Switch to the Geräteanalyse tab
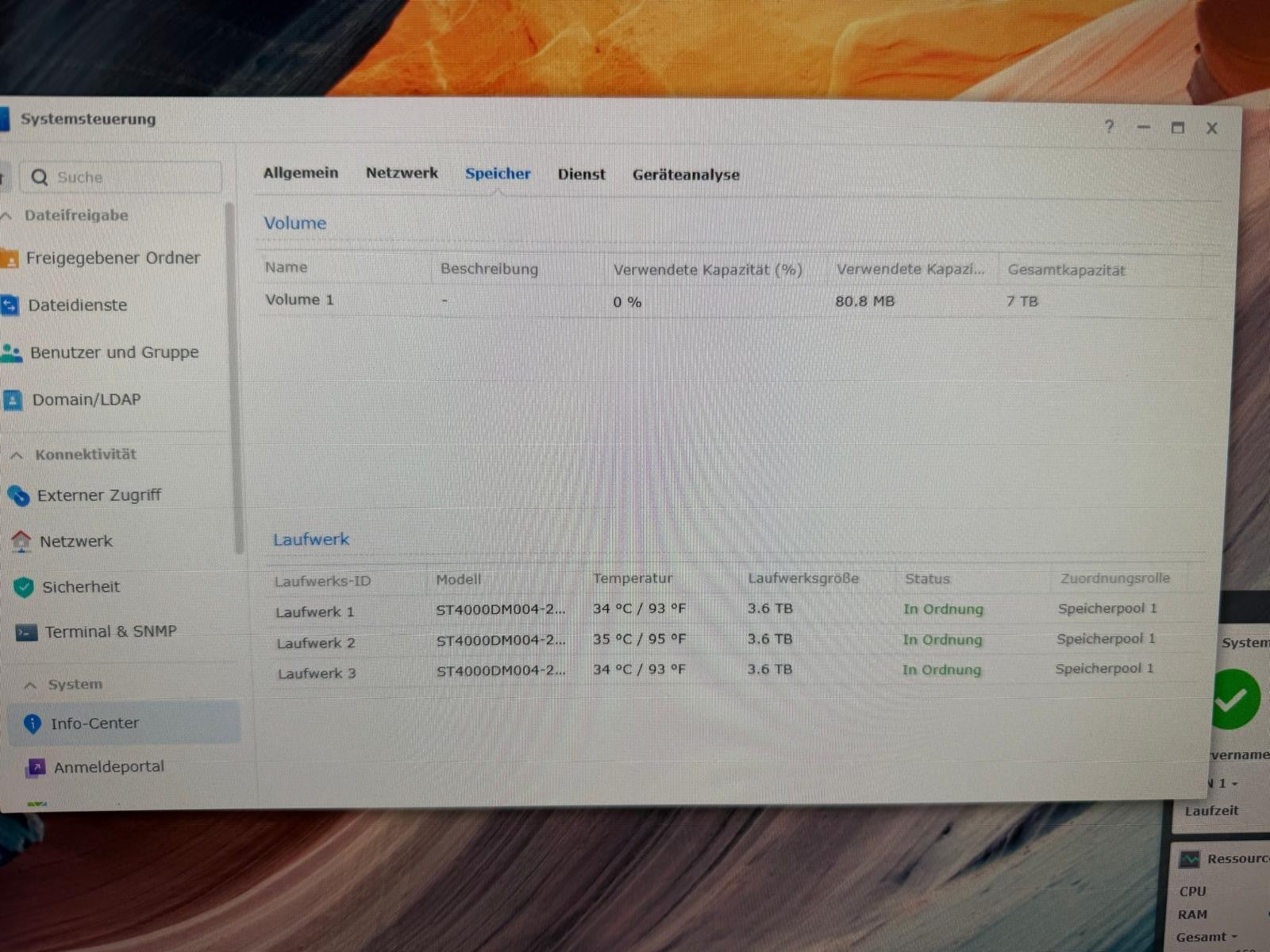 click(x=686, y=175)
